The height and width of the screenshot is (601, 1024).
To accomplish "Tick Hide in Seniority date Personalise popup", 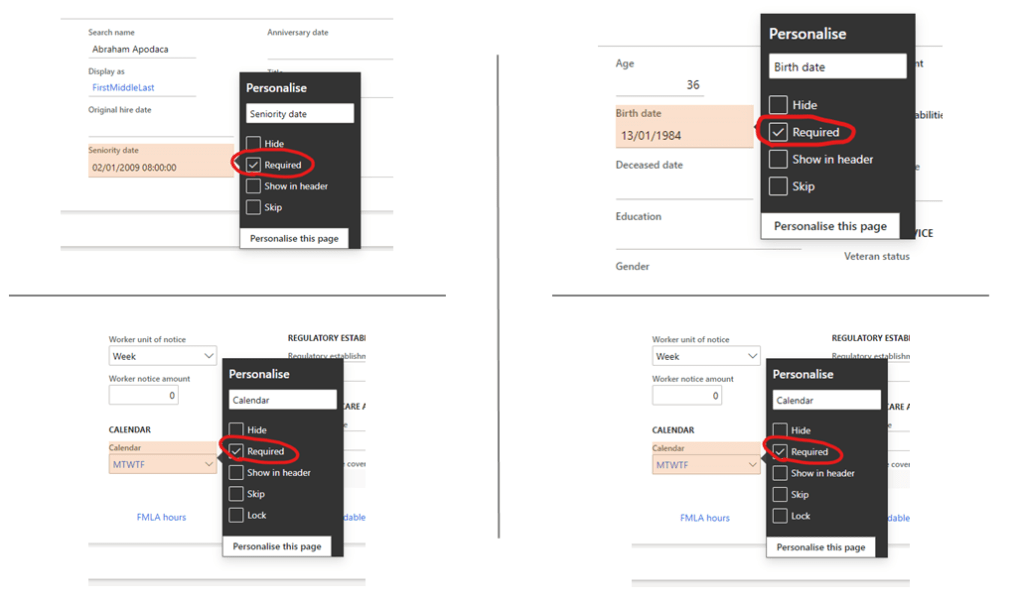I will click(254, 144).
